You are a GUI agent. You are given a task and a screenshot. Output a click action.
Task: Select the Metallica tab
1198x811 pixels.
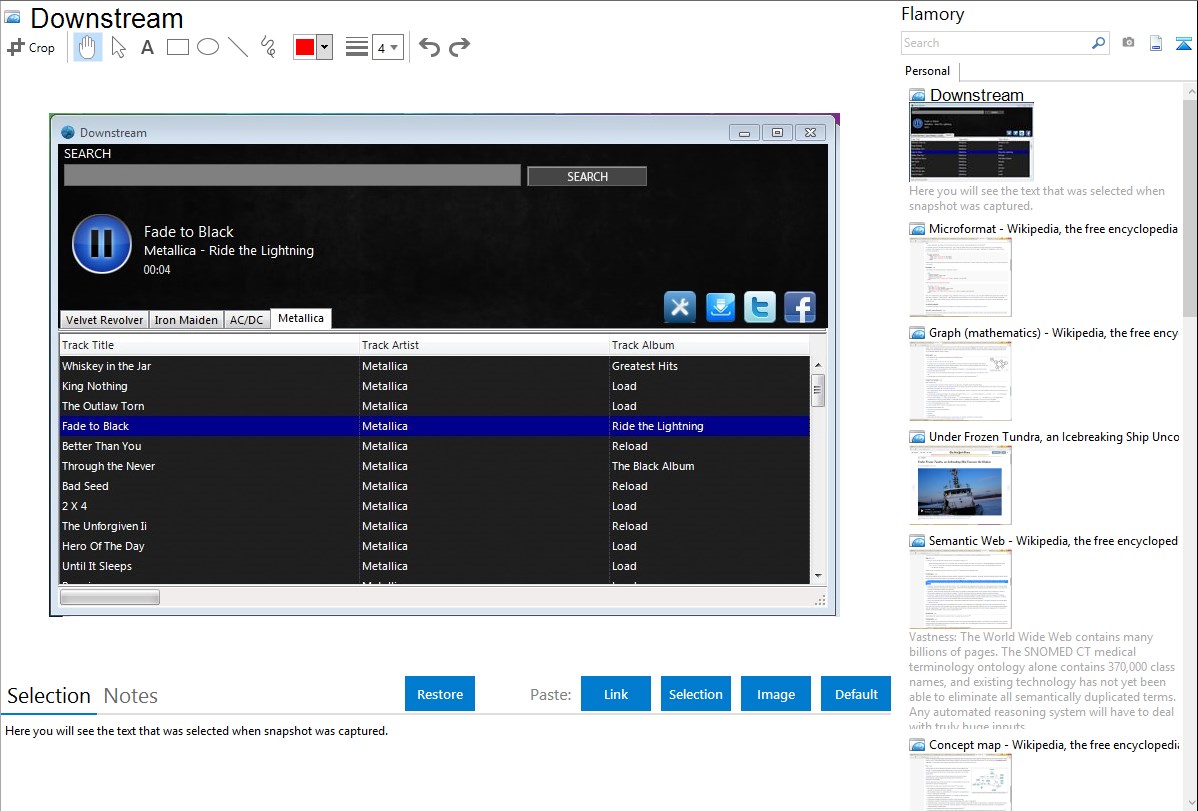[300, 318]
